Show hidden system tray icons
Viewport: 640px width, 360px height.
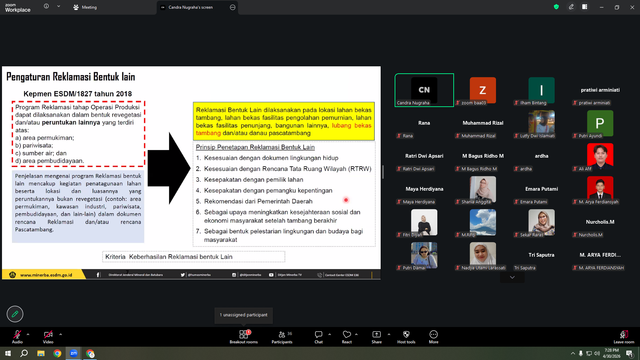pyautogui.click(x=572, y=353)
